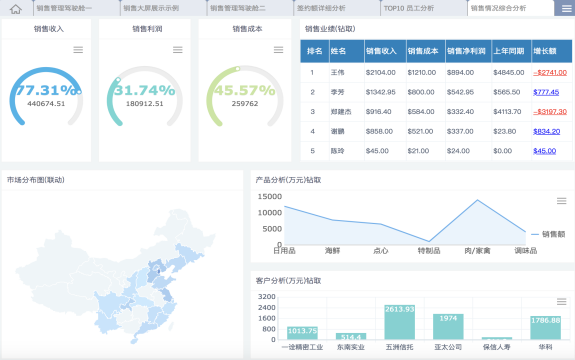Click the 日用品 axis label
575x360 pixels.
click(x=285, y=251)
